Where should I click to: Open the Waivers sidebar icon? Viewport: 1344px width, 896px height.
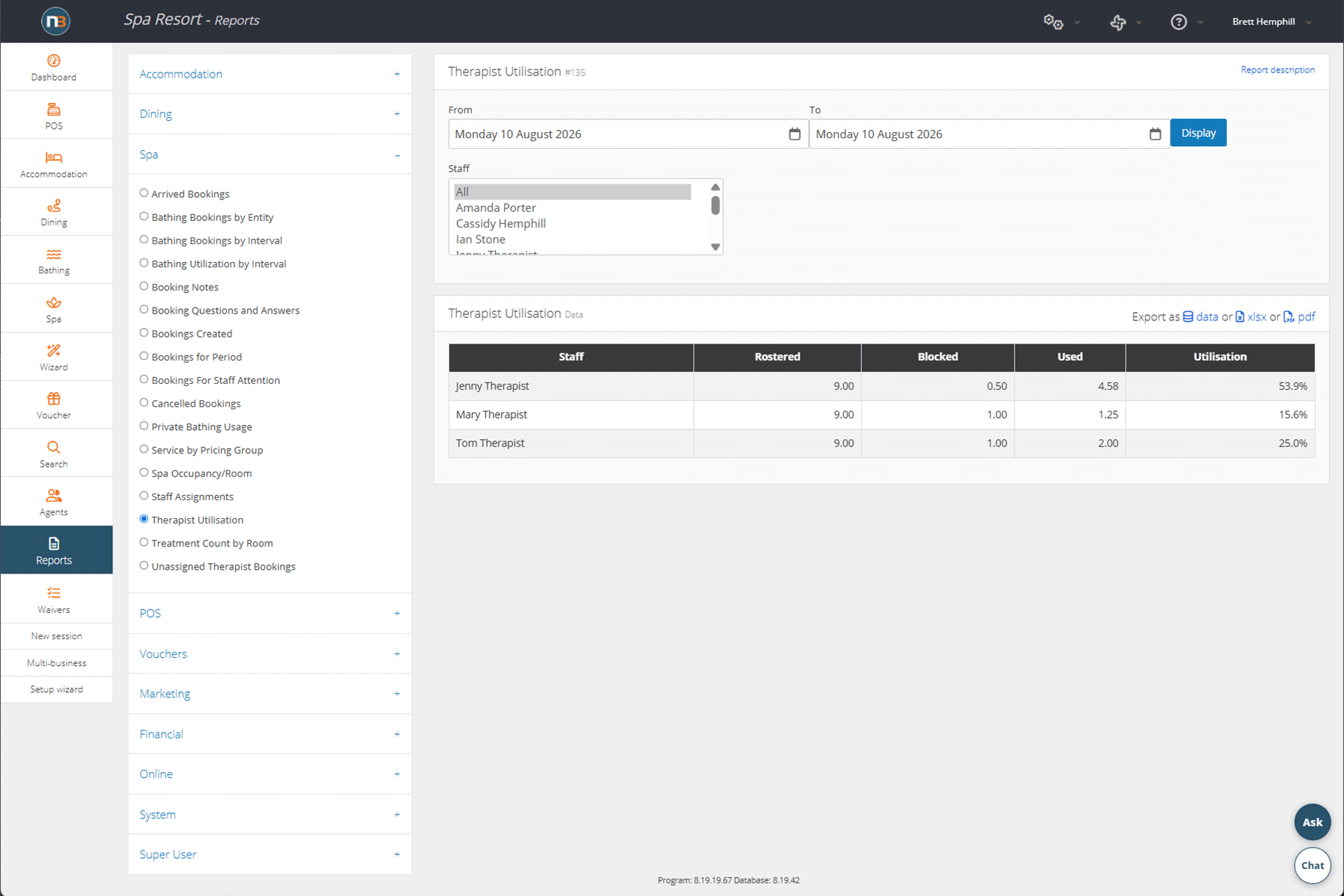54,593
